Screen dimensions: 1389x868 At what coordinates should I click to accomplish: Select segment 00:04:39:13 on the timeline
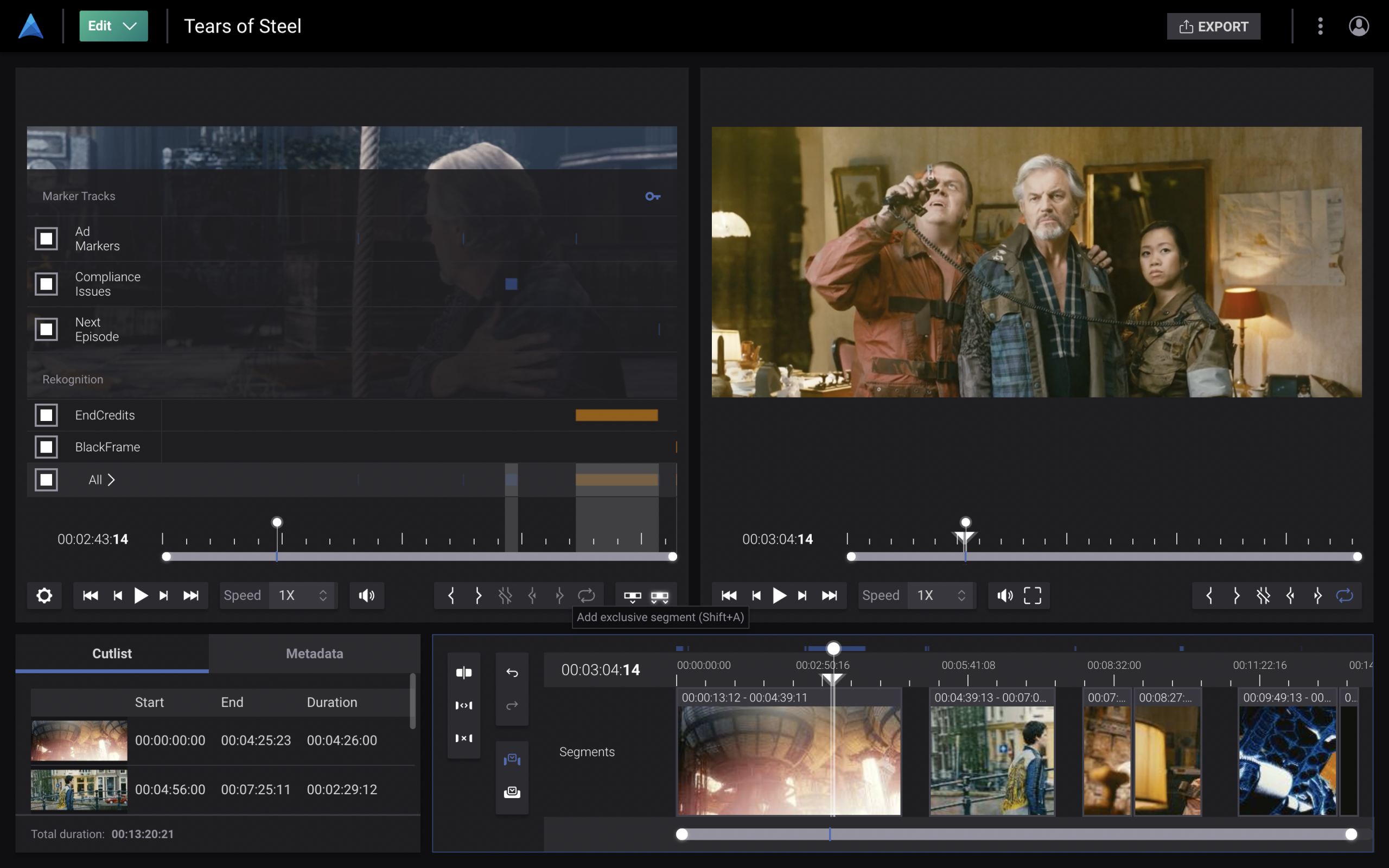pyautogui.click(x=991, y=751)
